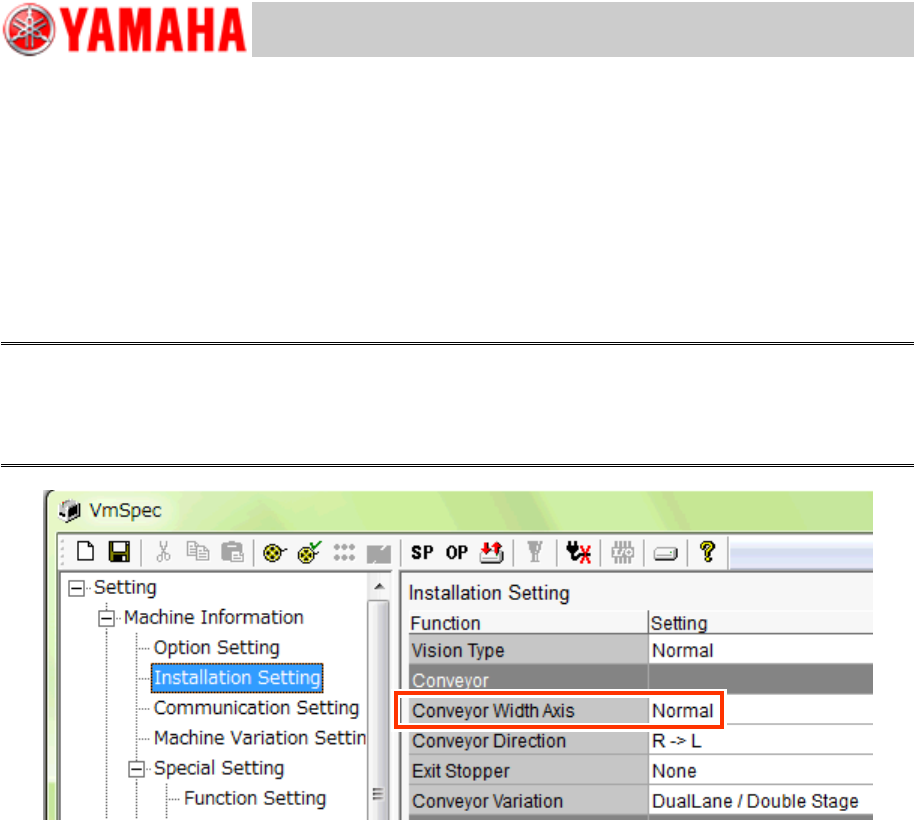Screen dimensions: 914x820
Task: Collapse the Machine Information node
Action: coord(106,618)
